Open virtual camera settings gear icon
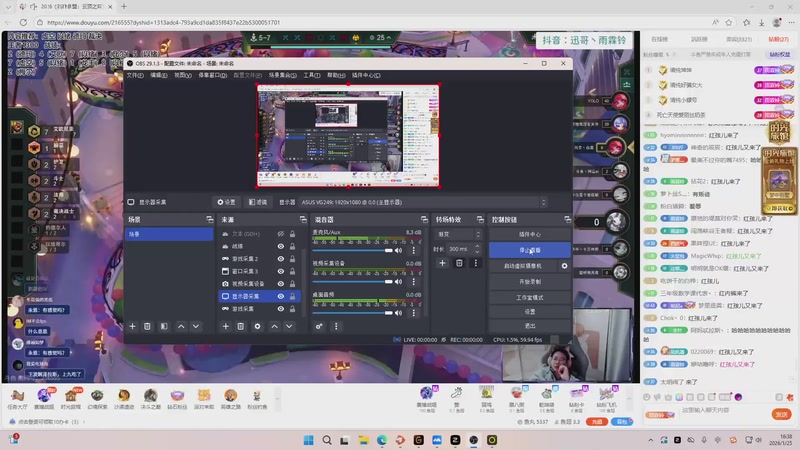Screen dimensions: 800x450 pyautogui.click(x=564, y=266)
